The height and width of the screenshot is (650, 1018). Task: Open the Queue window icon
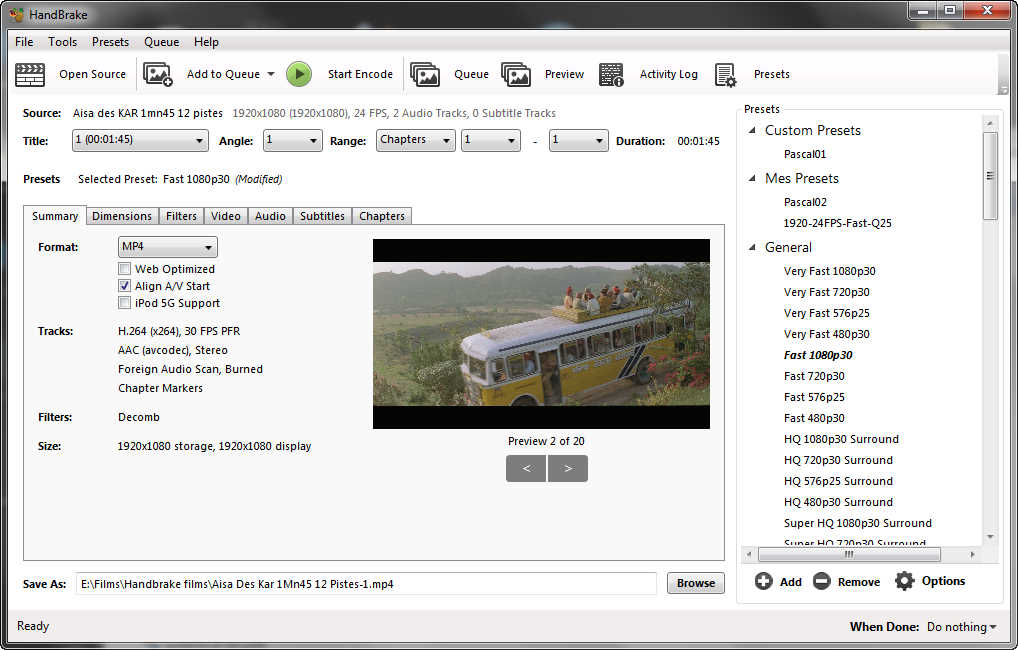pos(425,74)
